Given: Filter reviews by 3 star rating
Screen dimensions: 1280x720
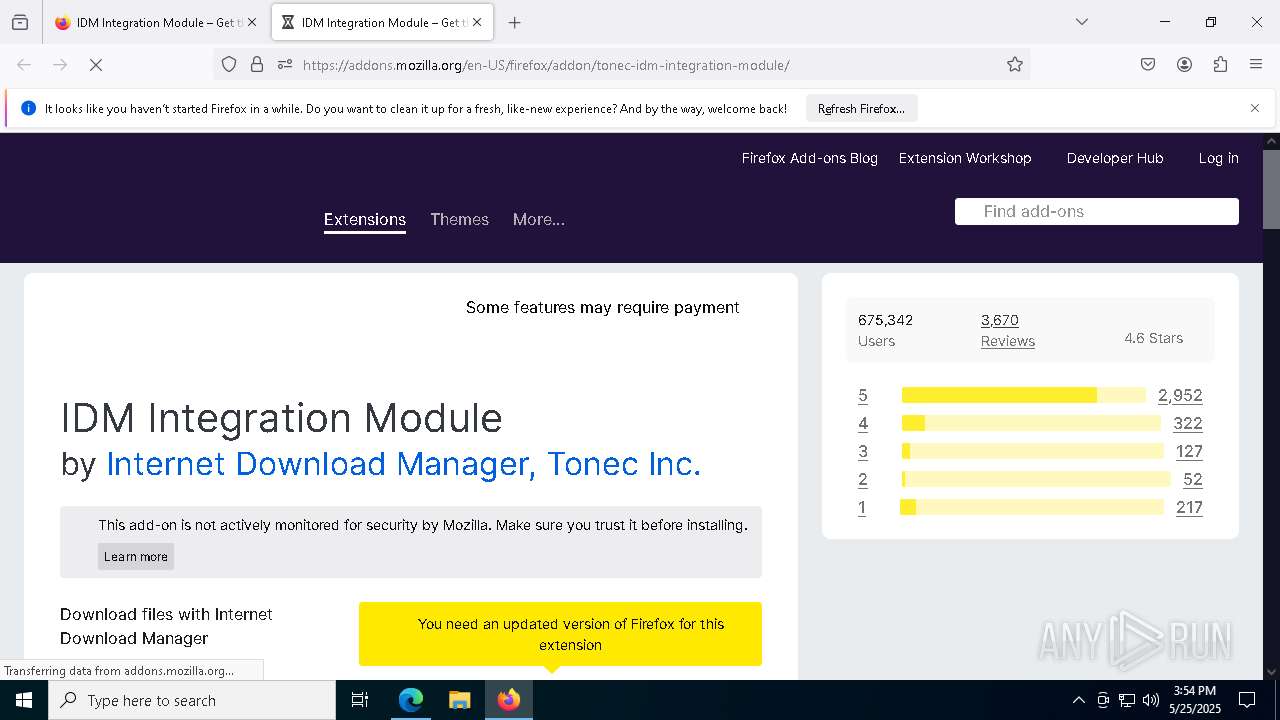Looking at the screenshot, I should click(x=863, y=451).
